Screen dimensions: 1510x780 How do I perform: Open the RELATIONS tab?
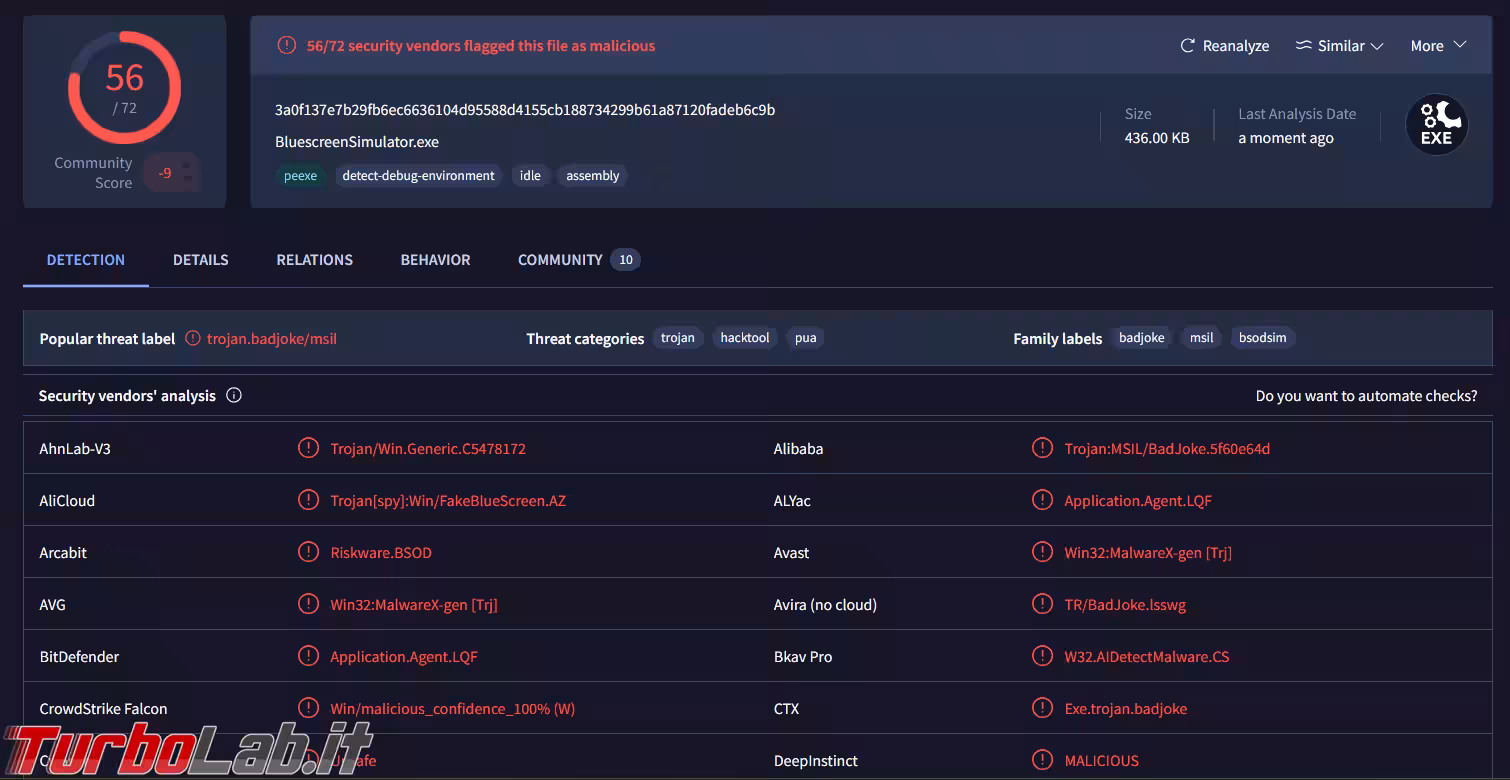(x=314, y=260)
